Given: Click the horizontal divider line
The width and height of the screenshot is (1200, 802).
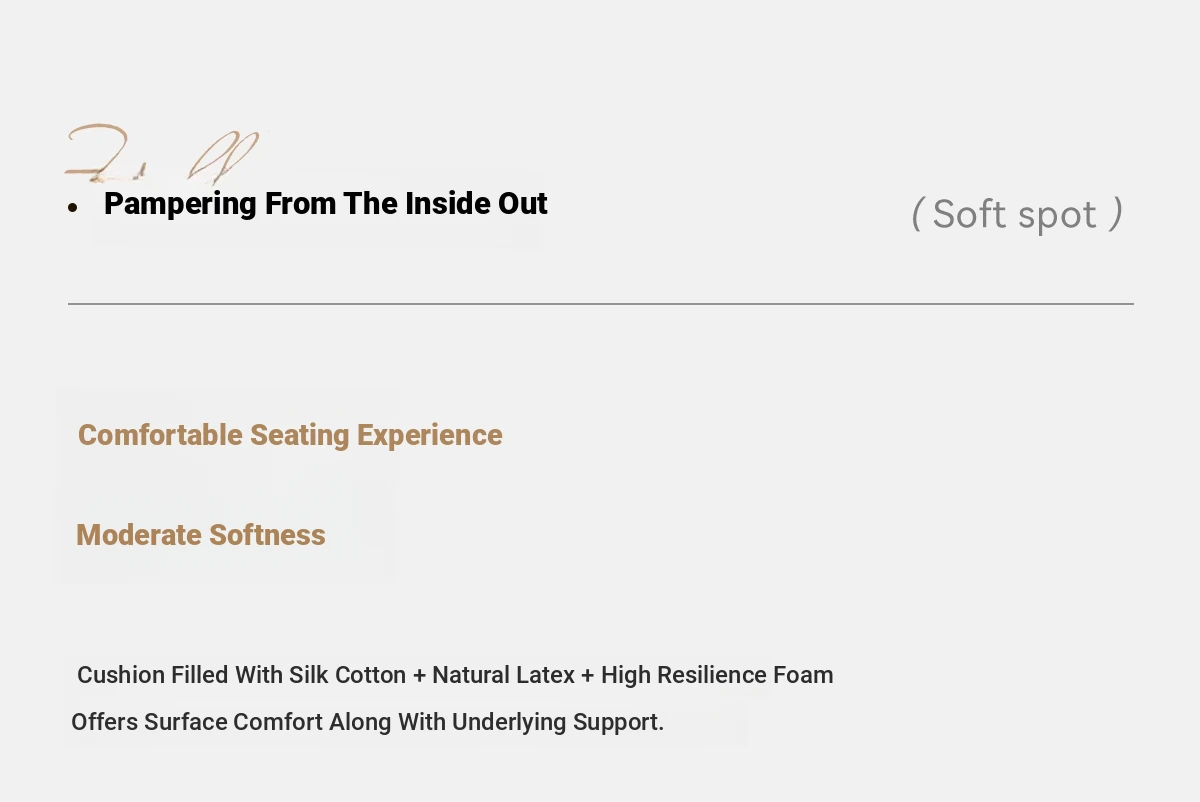Looking at the screenshot, I should tap(601, 303).
